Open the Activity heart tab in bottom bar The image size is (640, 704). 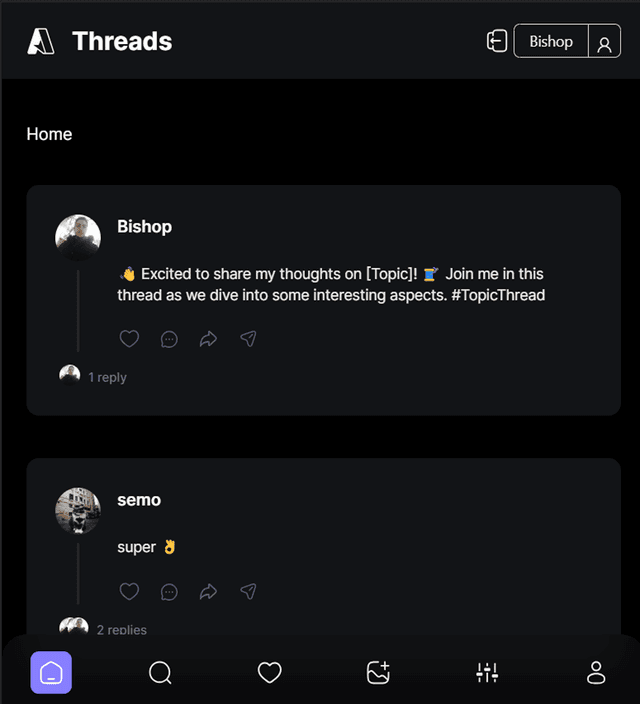tap(269, 672)
